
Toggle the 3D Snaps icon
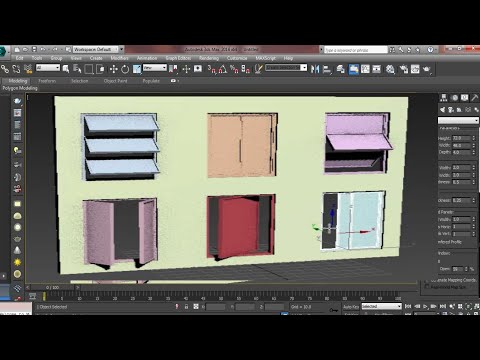[x=212, y=69]
